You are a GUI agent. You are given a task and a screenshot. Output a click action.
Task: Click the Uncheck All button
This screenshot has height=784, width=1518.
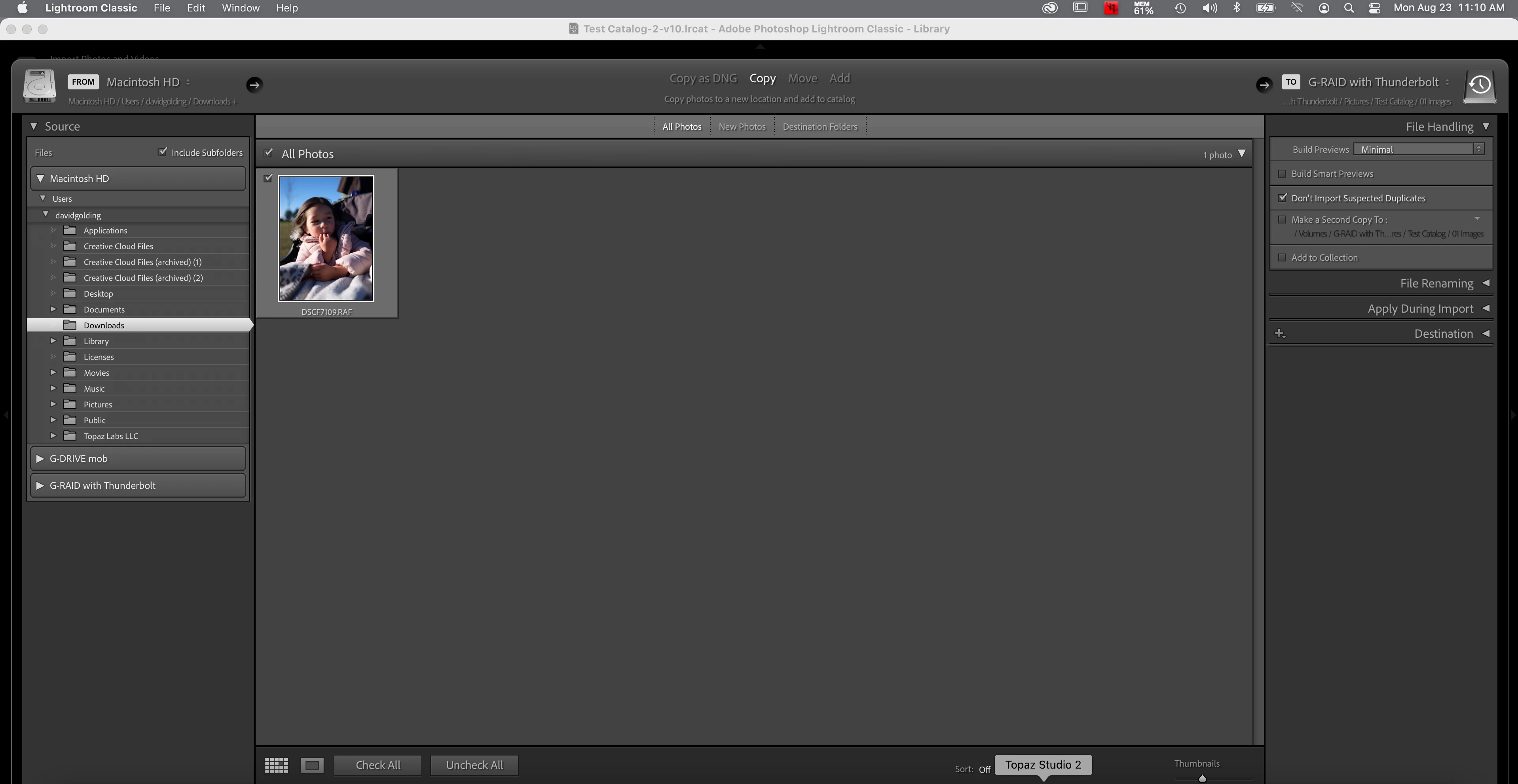coord(474,765)
